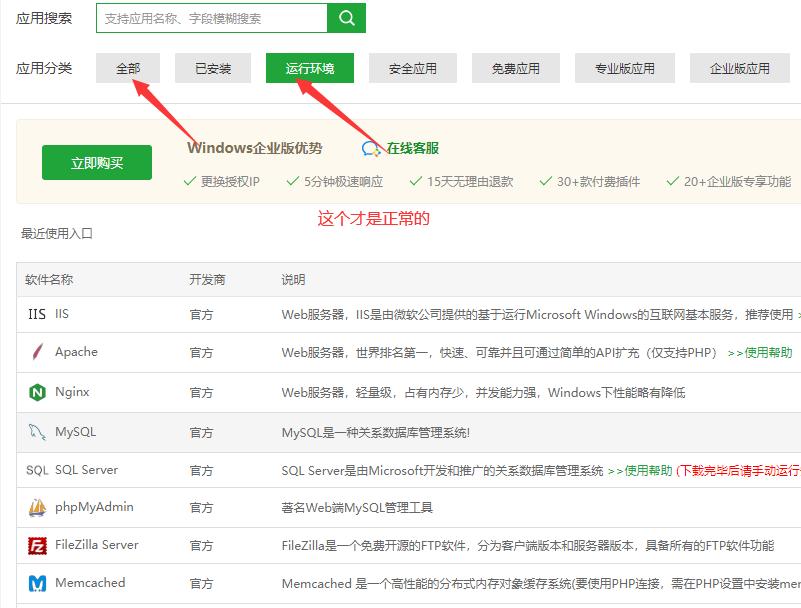Click the phpMyAdmin software name
The width and height of the screenshot is (801, 608).
95,507
